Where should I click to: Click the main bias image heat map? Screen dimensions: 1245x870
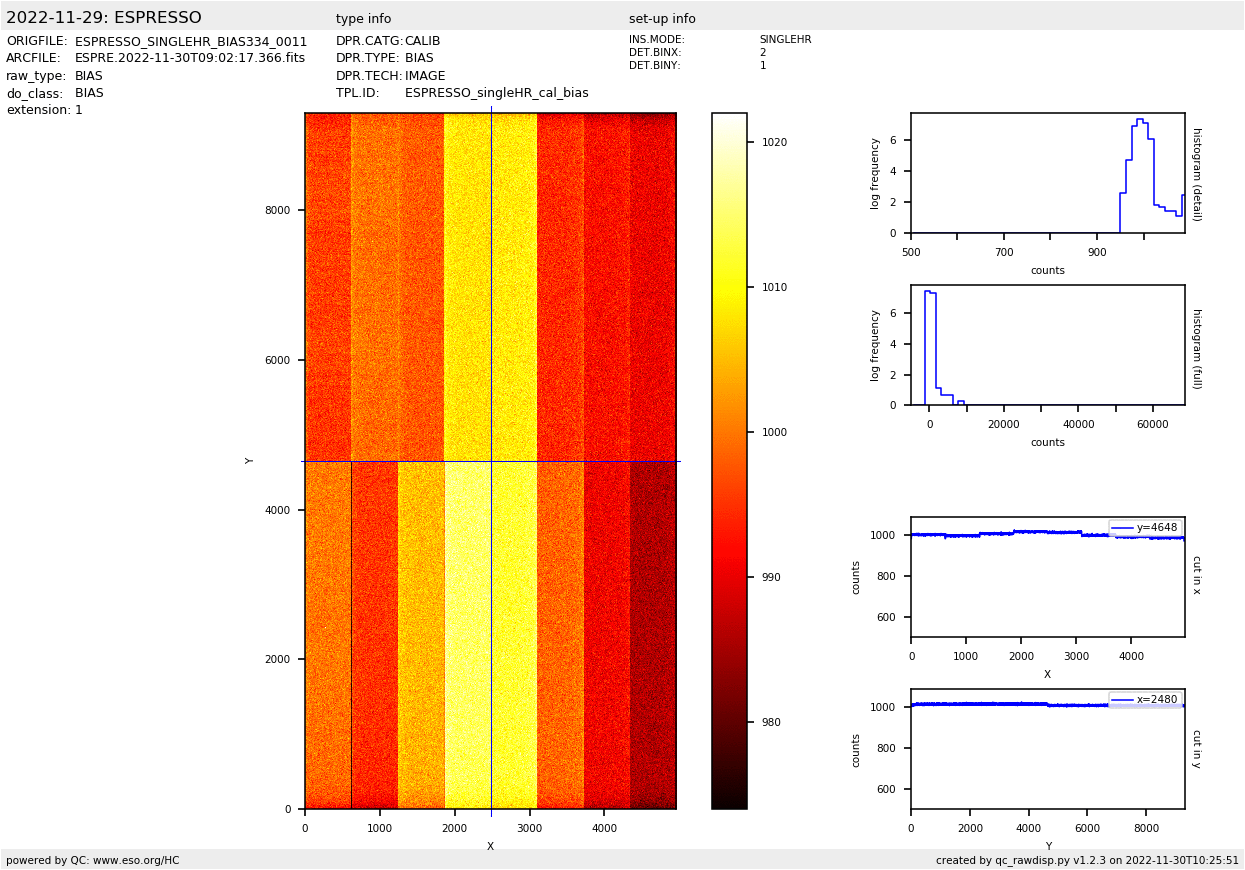490,460
